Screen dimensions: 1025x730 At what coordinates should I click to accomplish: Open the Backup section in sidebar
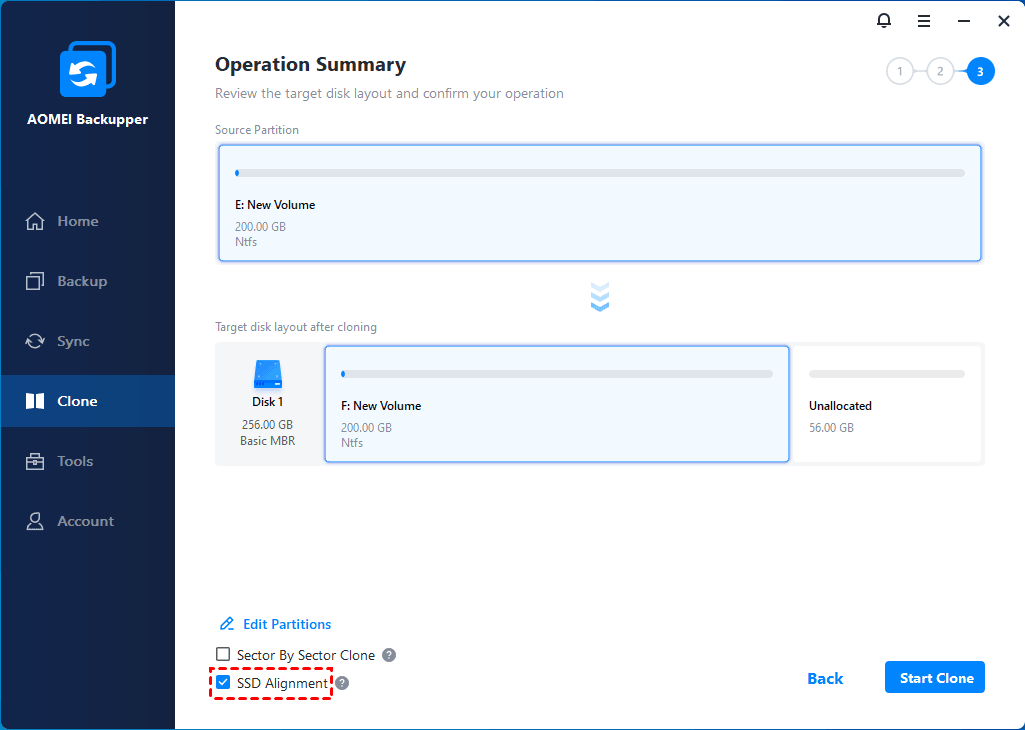click(x=81, y=281)
